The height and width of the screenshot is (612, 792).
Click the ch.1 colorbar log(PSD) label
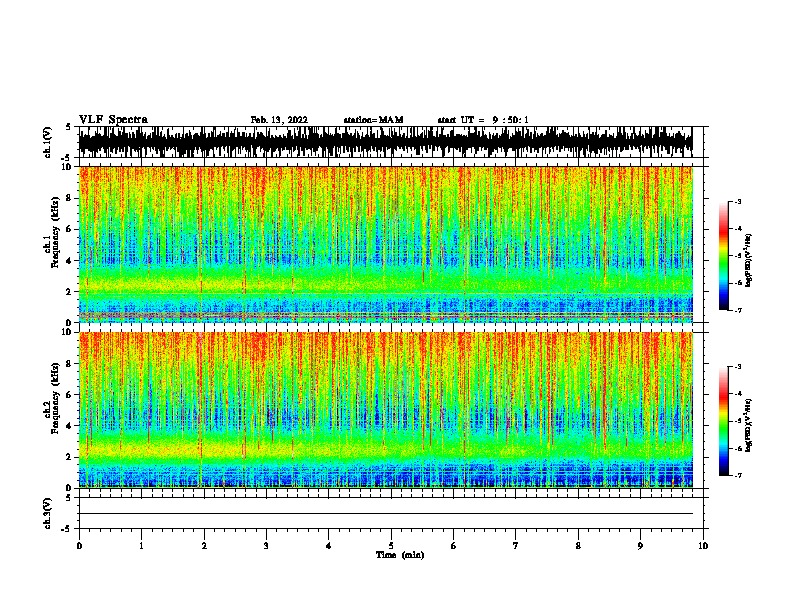[x=749, y=260]
